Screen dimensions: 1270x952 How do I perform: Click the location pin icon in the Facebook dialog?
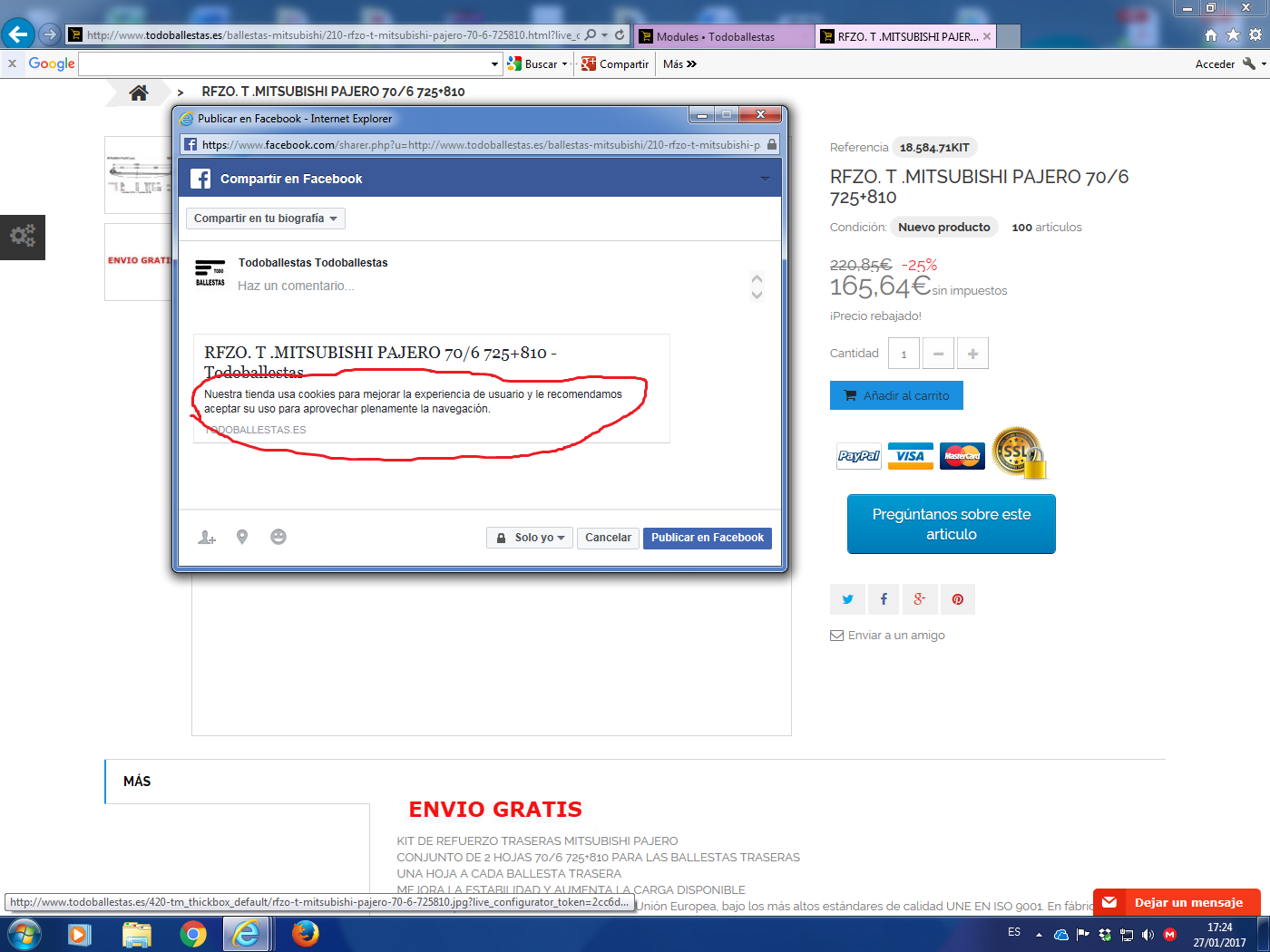click(242, 537)
